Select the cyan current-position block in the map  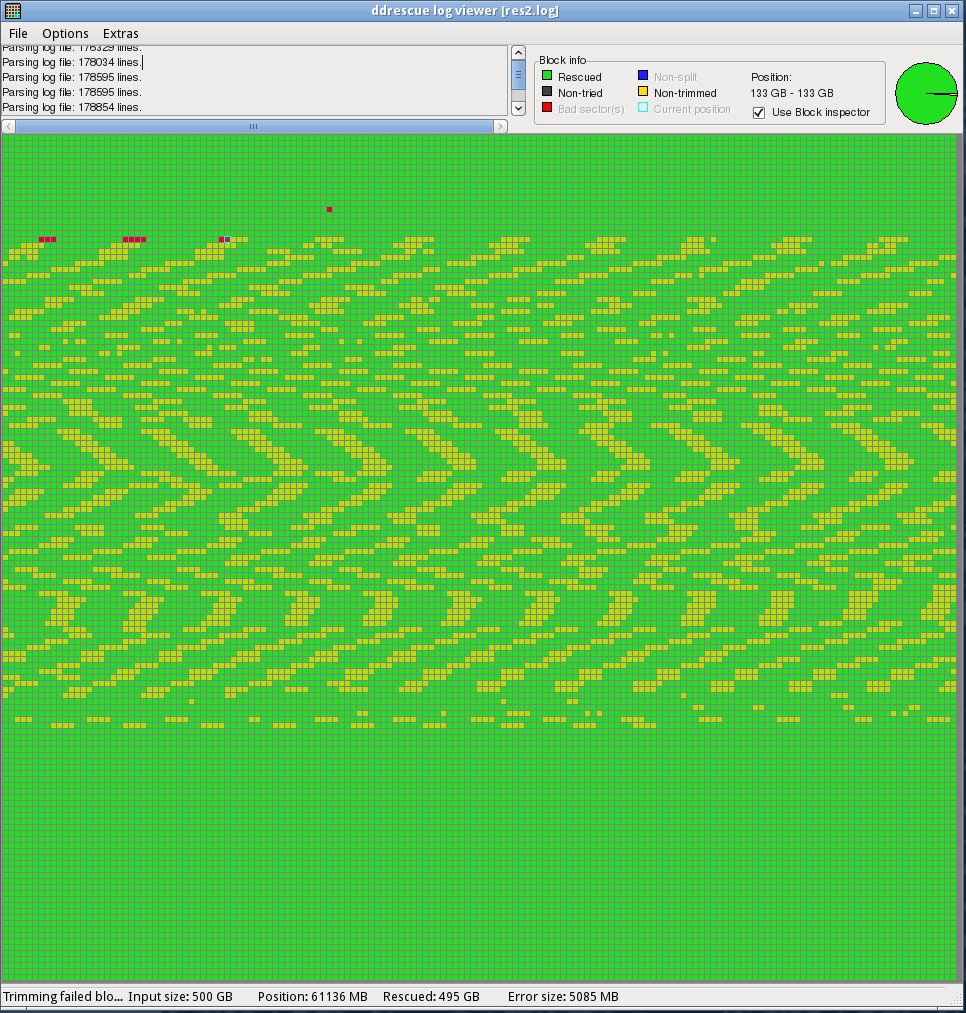(227, 239)
